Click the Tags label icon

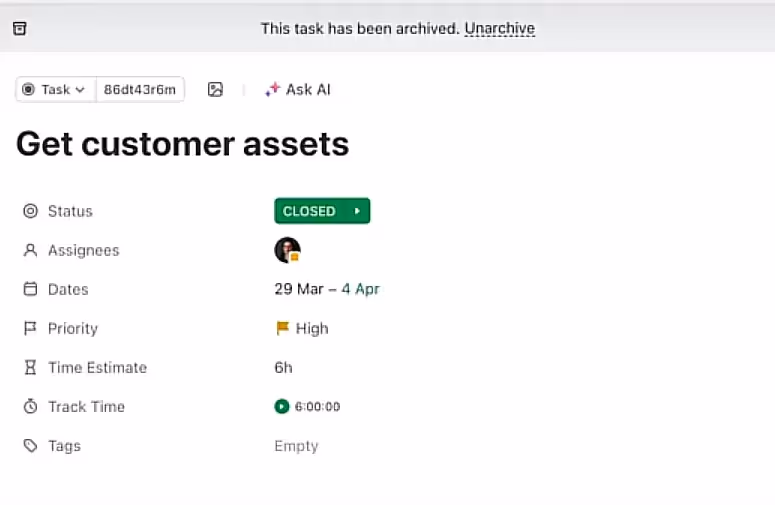[30, 446]
